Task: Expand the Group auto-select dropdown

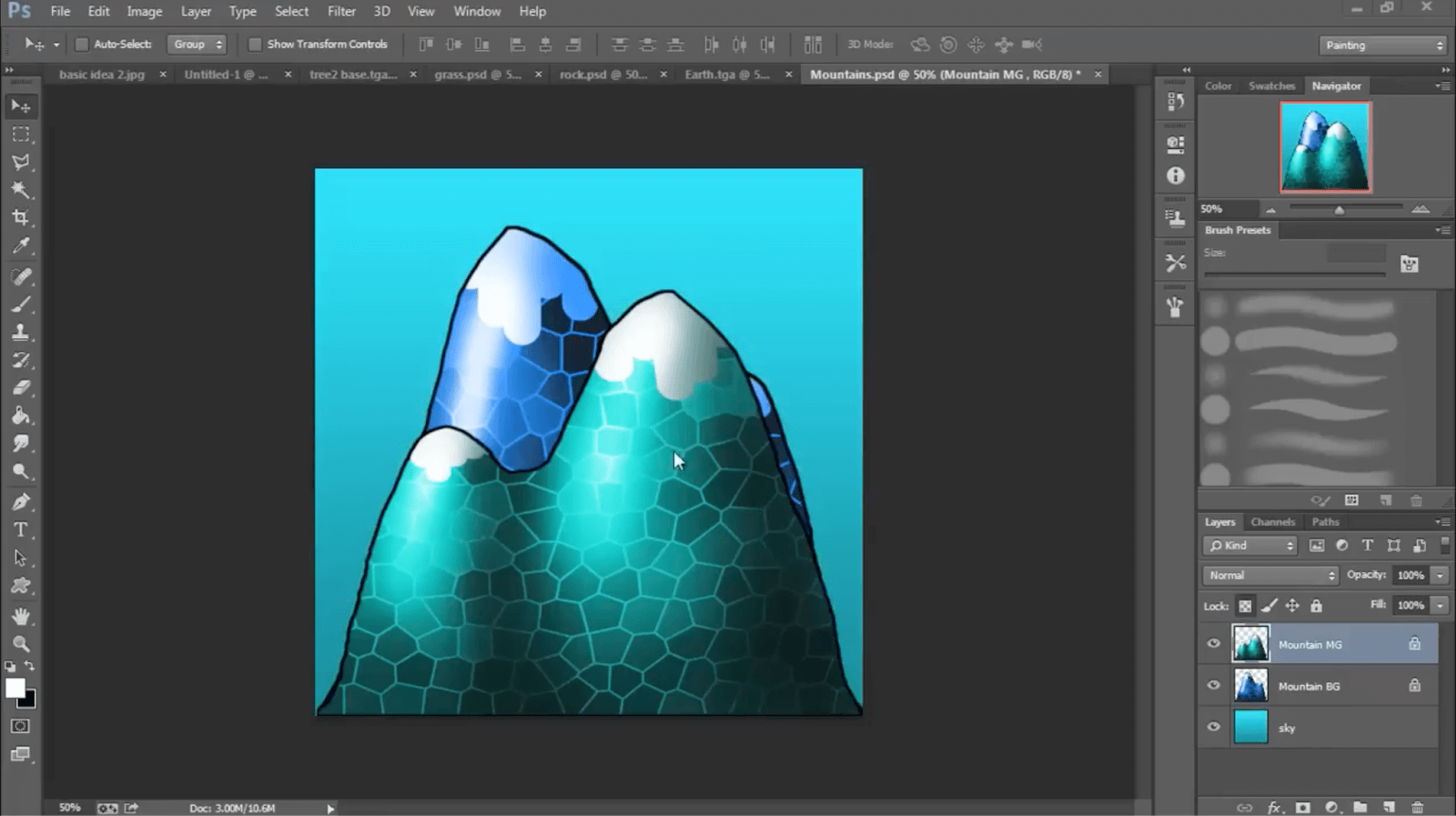Action: (x=197, y=44)
